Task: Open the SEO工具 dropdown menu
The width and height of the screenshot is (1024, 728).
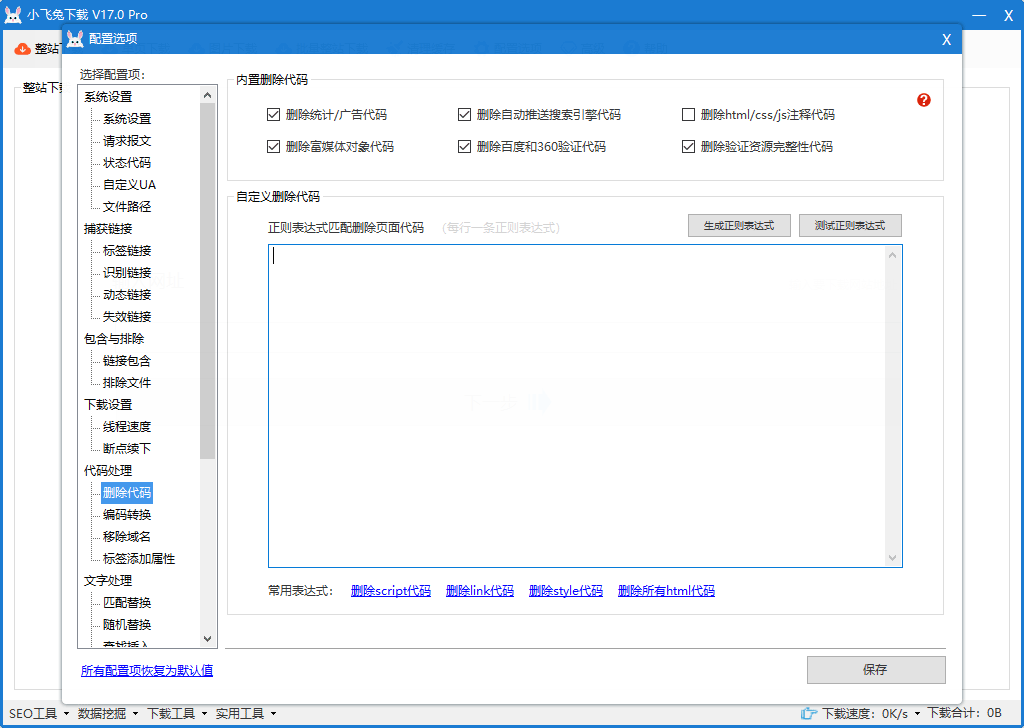Action: [38, 713]
